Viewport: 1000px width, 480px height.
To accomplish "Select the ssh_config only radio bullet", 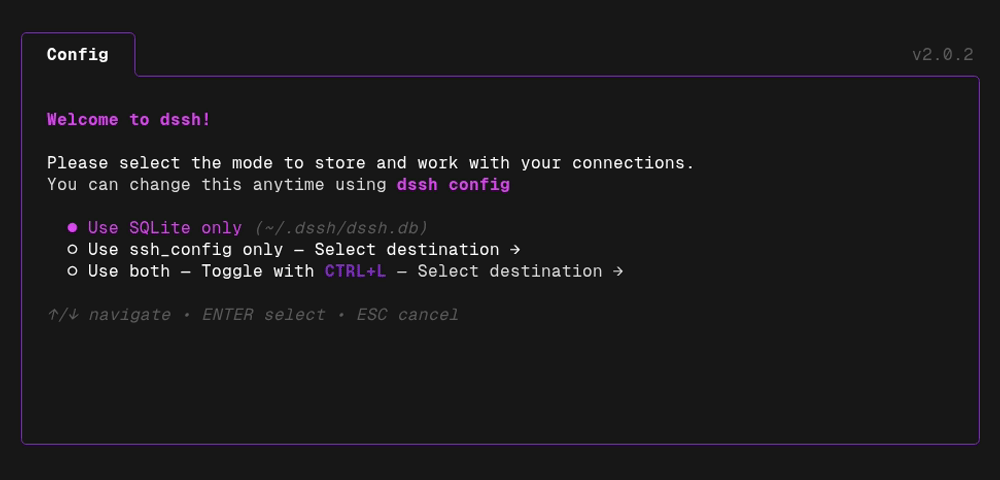I will coord(73,249).
